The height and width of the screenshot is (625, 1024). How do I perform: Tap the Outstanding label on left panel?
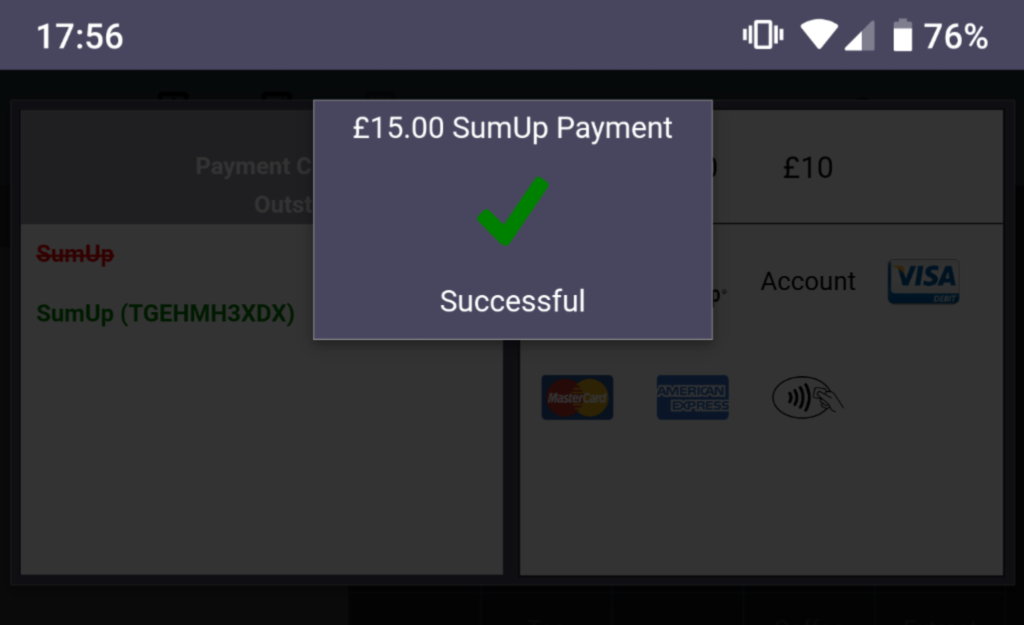tap(283, 204)
